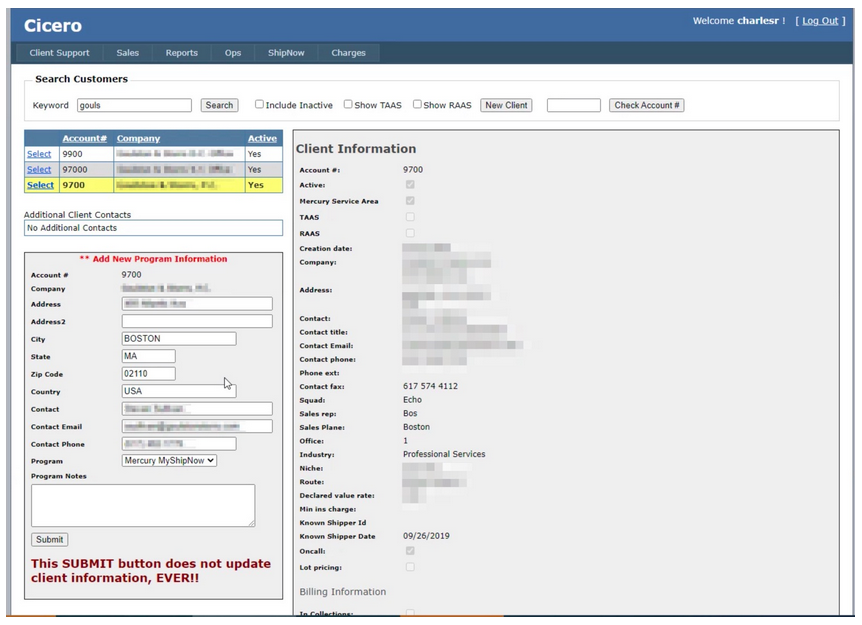
Task: Click the Cicero logo title
Action: click(x=53, y=25)
